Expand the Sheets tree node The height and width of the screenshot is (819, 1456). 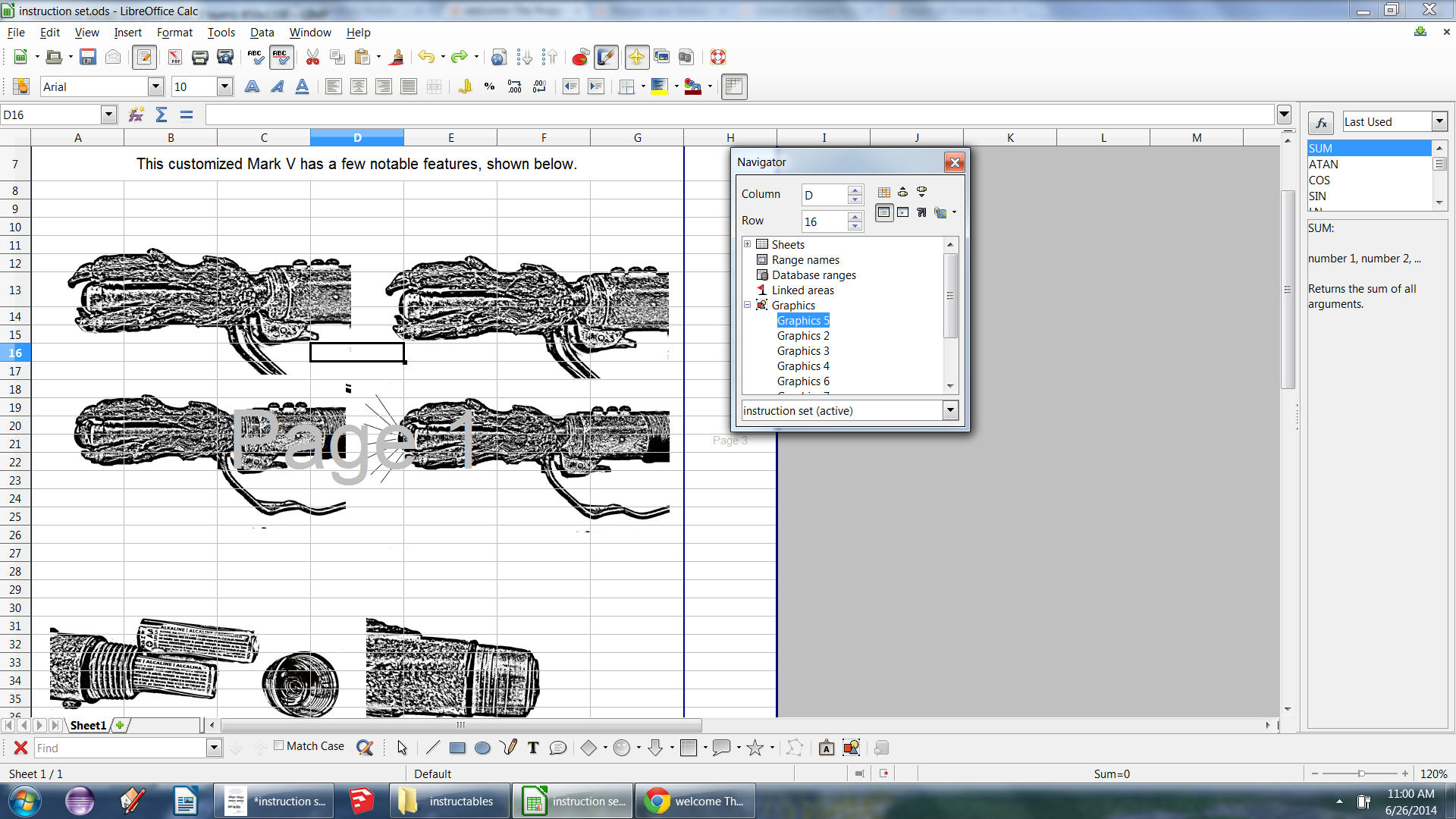click(x=748, y=244)
